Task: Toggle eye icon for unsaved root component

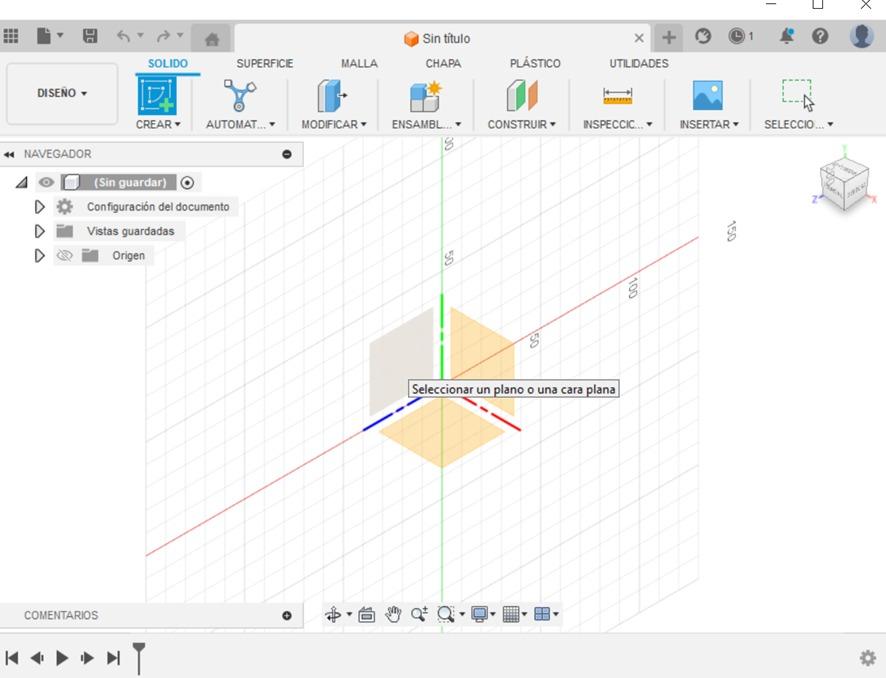Action: [46, 183]
